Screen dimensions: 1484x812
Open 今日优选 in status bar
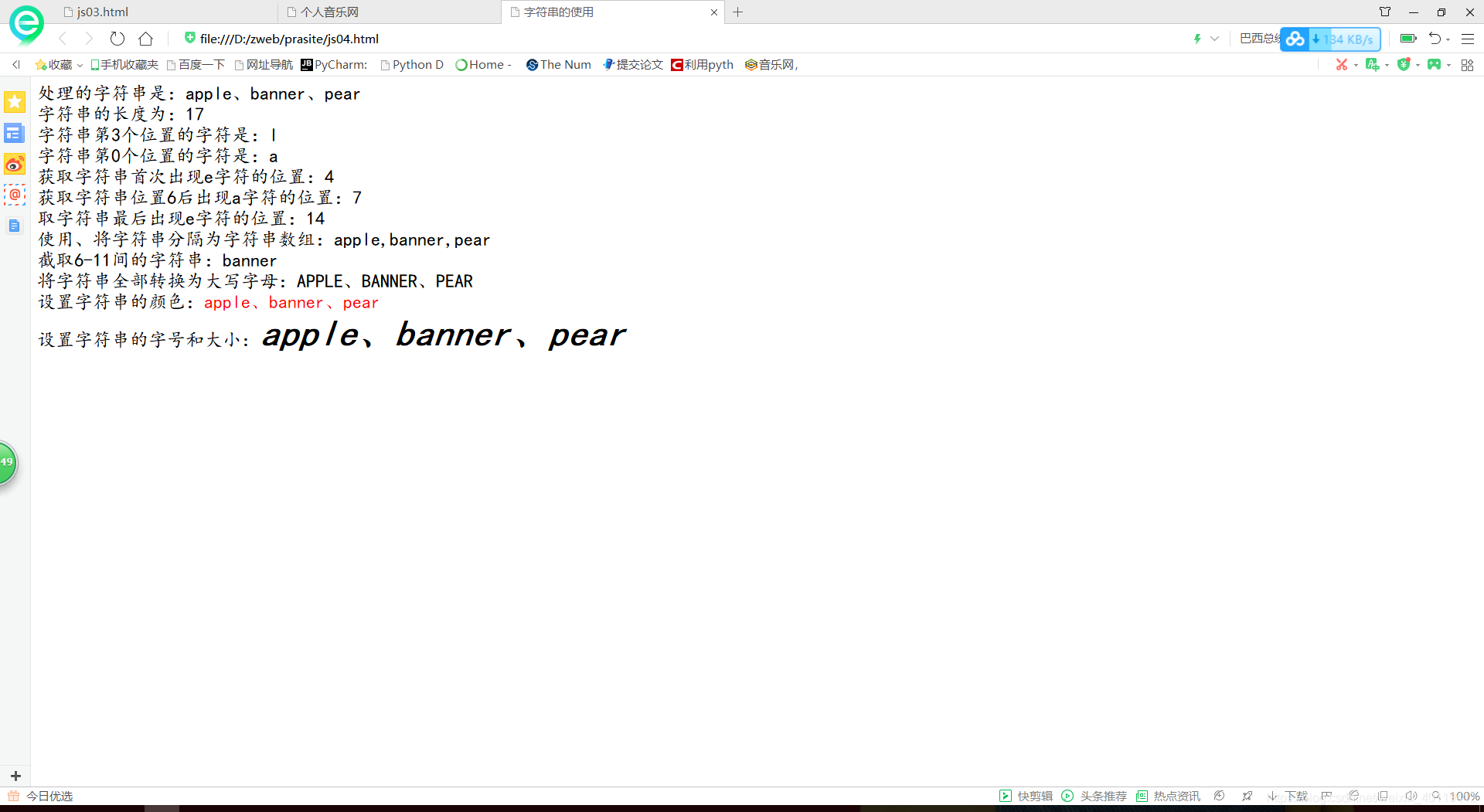tap(40, 796)
